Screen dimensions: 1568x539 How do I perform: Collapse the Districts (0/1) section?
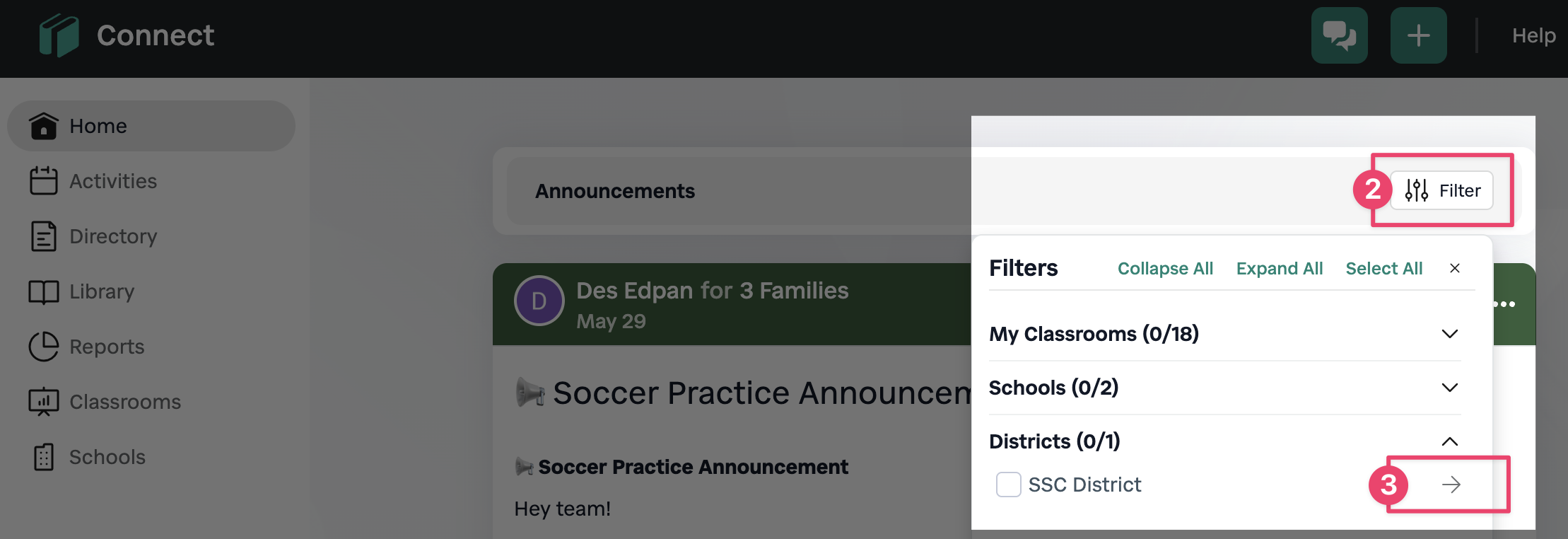tap(1224, 441)
